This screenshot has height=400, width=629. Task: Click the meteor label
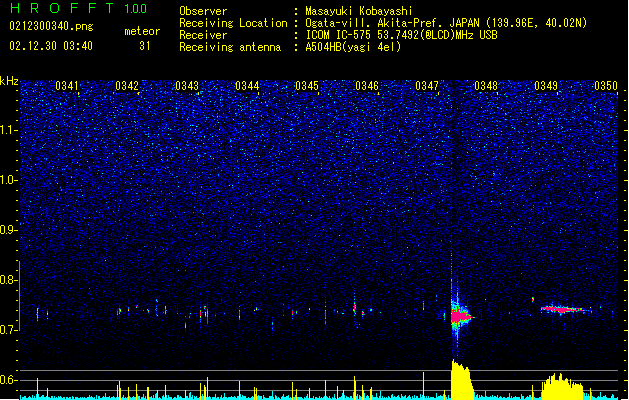coord(142,31)
